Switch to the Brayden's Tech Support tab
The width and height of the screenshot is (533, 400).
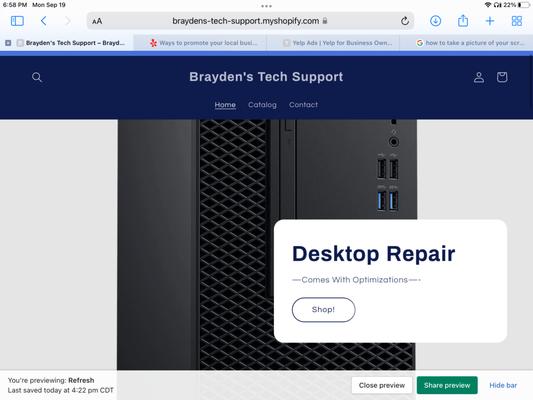tap(67, 43)
